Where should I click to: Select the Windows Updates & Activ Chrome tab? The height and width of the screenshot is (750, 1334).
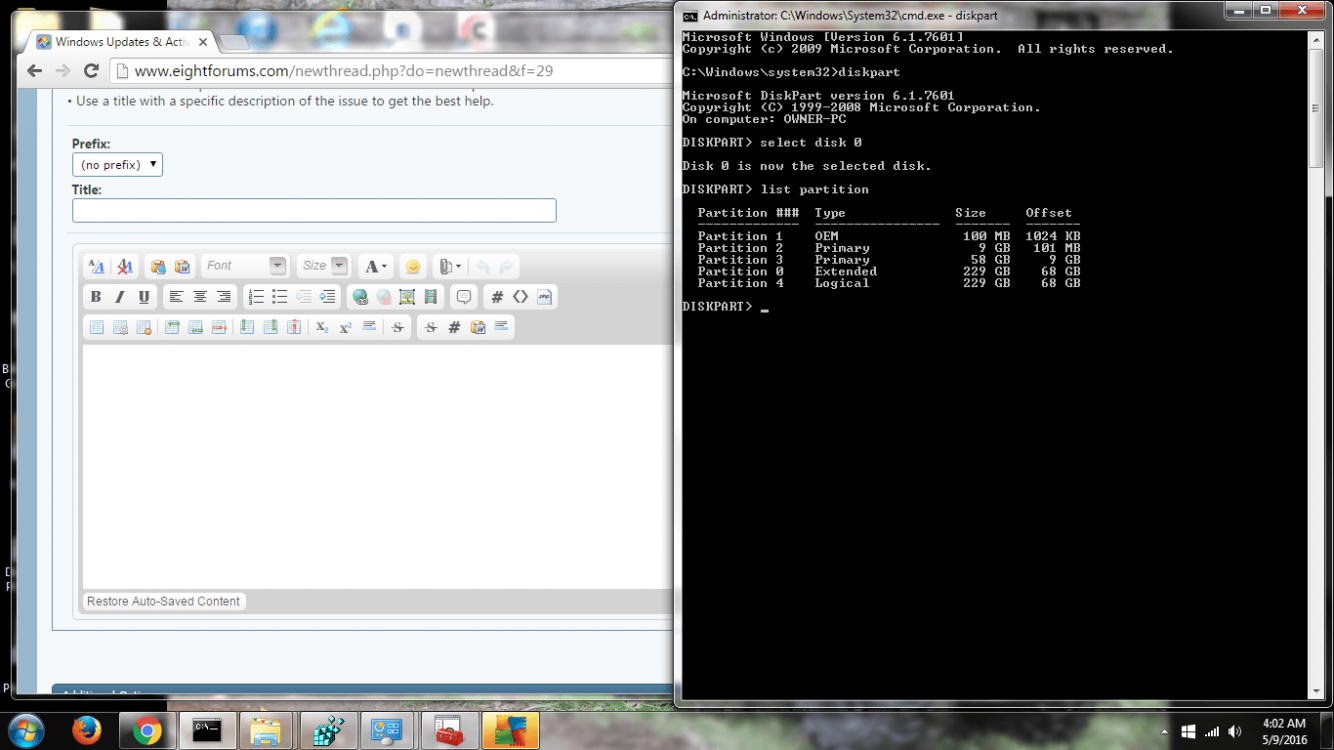click(x=121, y=42)
